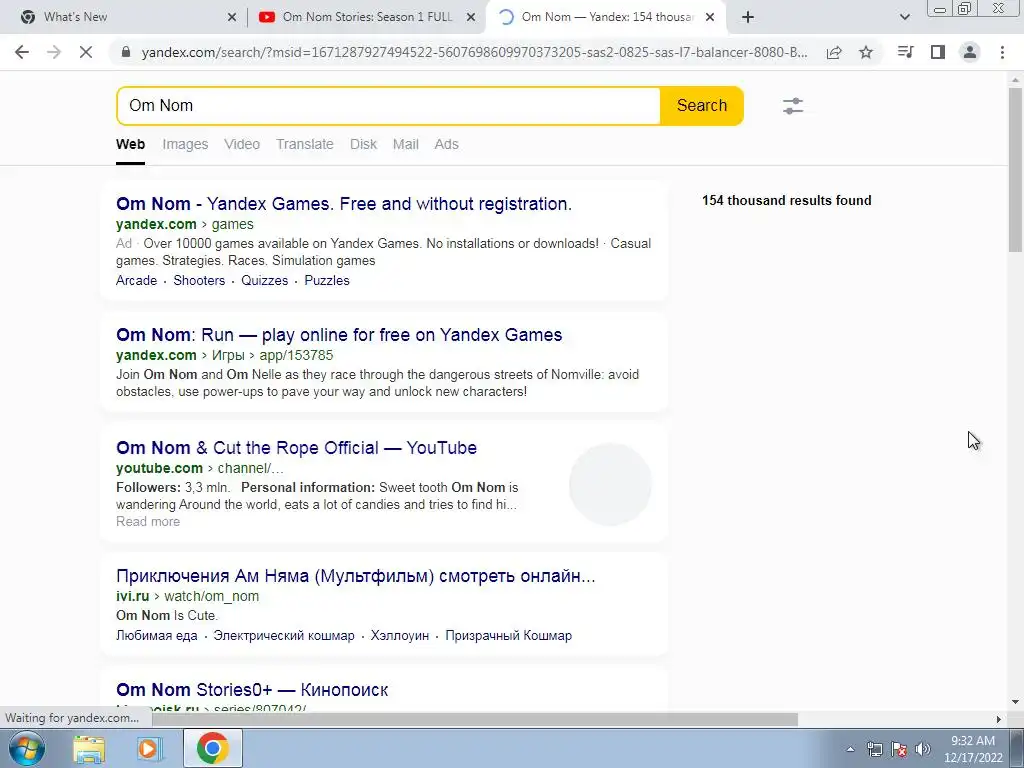Screen dimensions: 1024x768
Task: Click scrollbar right arrow at bottom
Action: pos(999,719)
